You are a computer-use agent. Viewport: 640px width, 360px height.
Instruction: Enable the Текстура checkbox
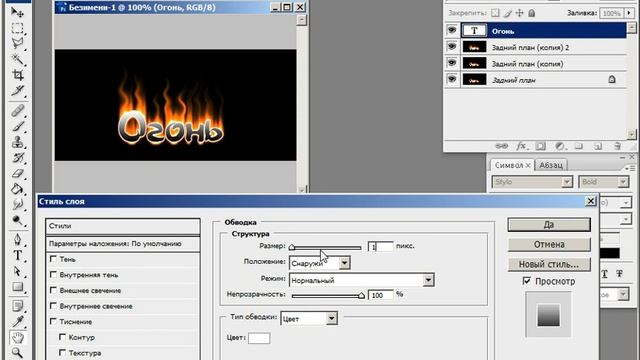(62, 352)
